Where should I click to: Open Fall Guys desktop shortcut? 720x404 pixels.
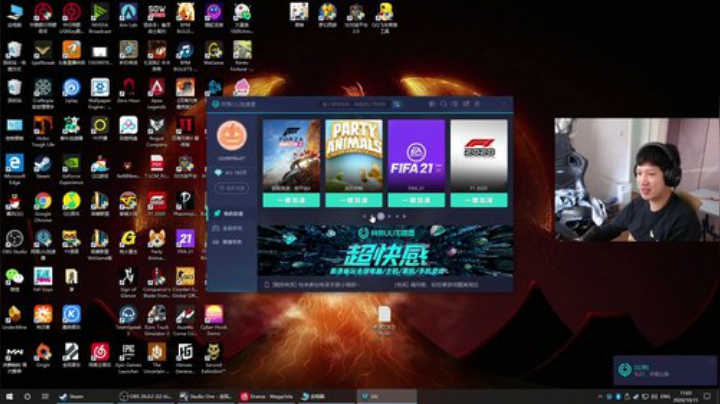tap(43, 280)
